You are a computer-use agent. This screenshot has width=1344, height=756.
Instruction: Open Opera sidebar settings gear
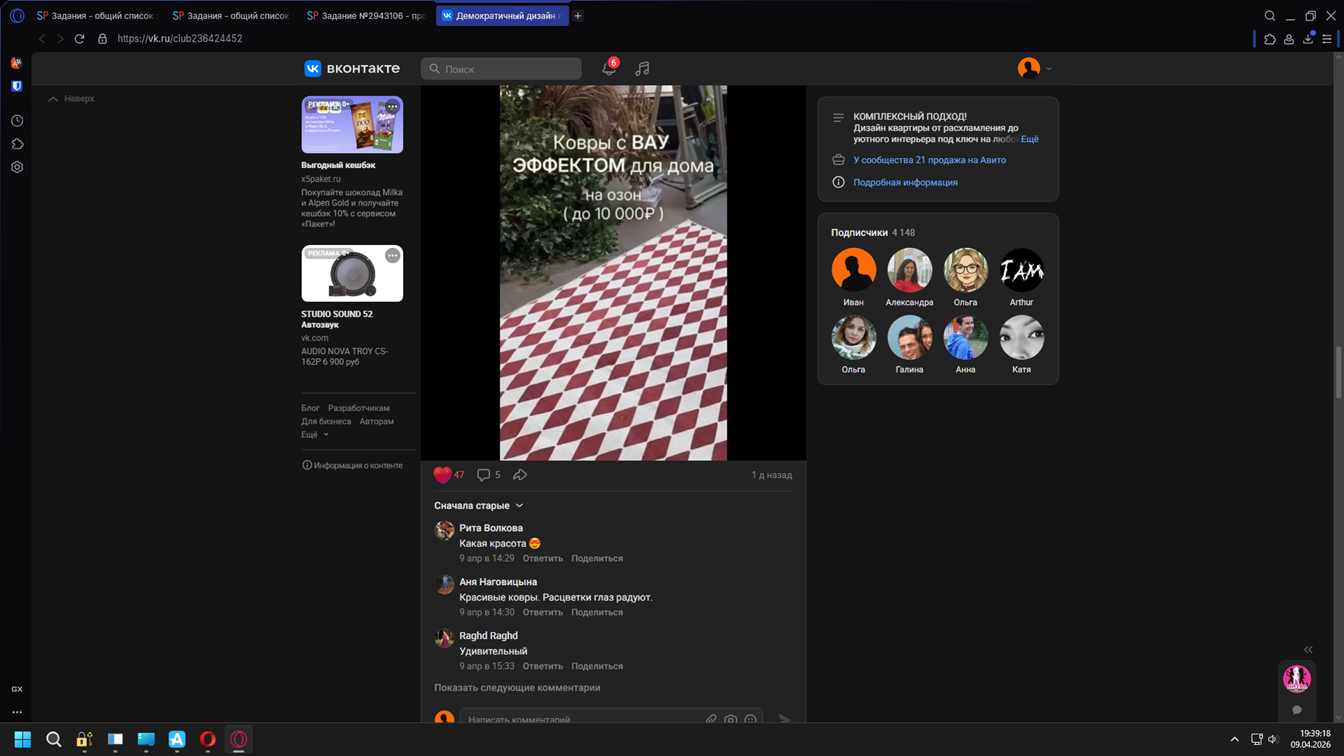pos(17,167)
